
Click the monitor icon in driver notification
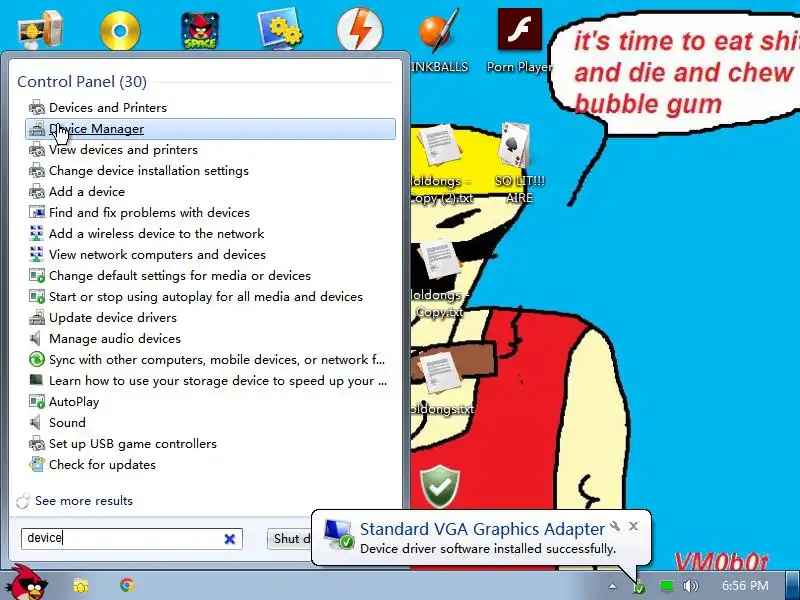pyautogui.click(x=339, y=534)
